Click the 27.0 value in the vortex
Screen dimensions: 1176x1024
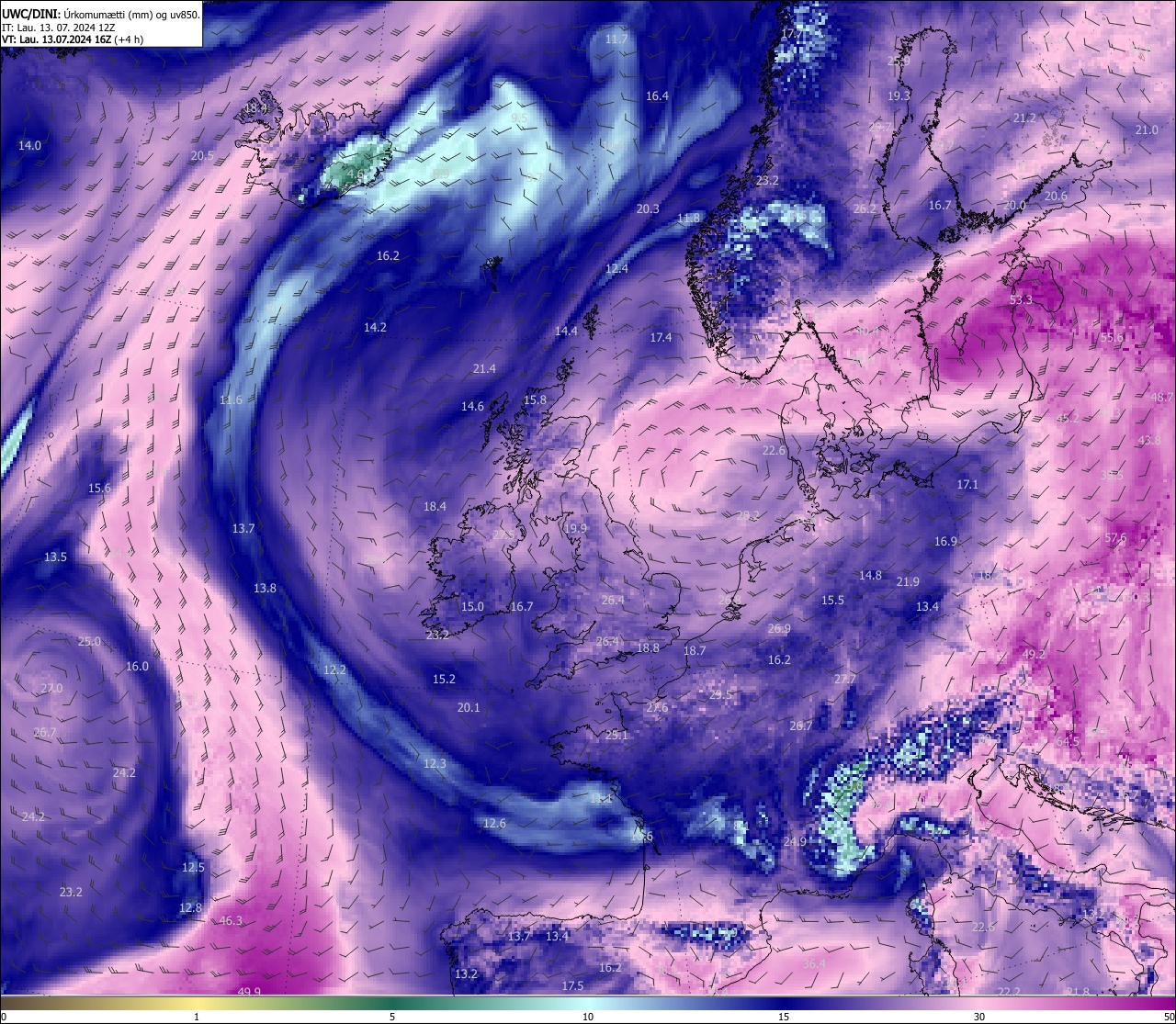[x=51, y=688]
